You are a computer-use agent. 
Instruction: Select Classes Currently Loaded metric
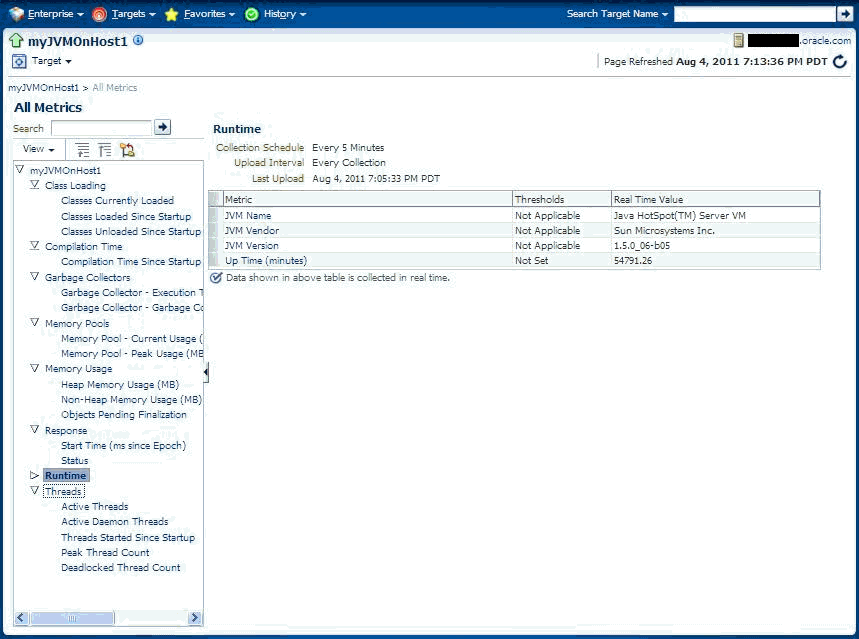(117, 201)
